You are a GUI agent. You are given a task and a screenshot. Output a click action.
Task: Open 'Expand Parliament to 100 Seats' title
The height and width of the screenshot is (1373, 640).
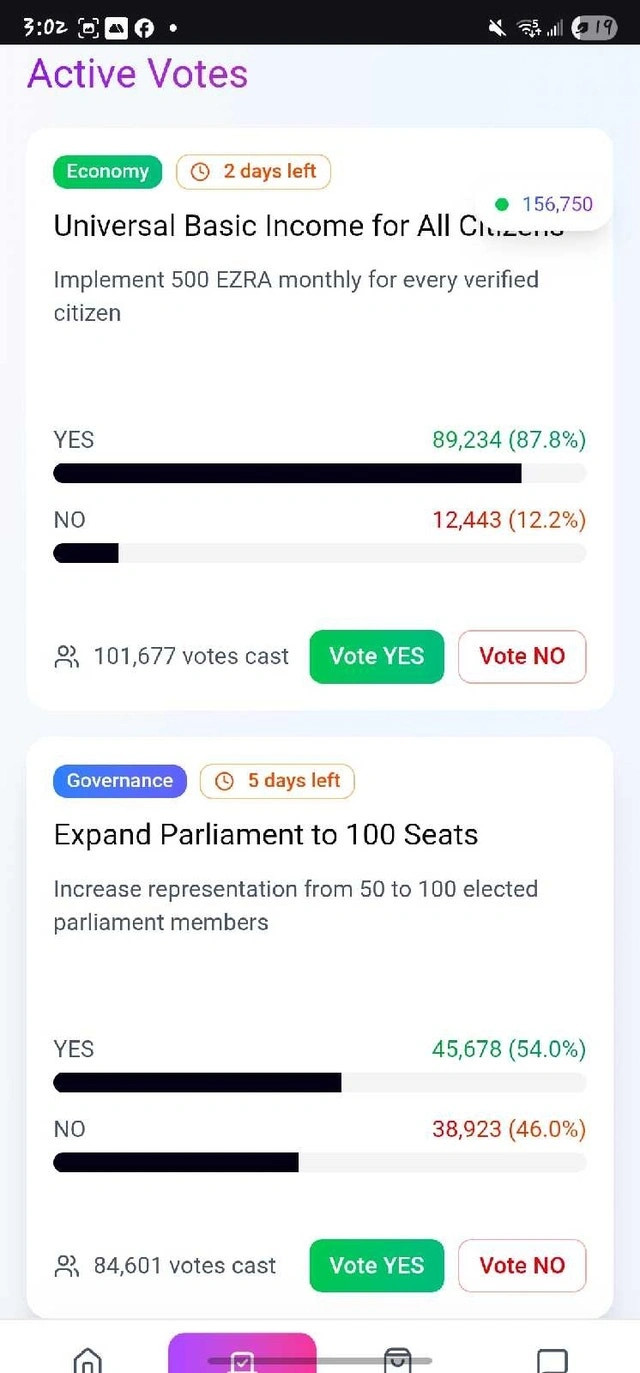(x=266, y=835)
